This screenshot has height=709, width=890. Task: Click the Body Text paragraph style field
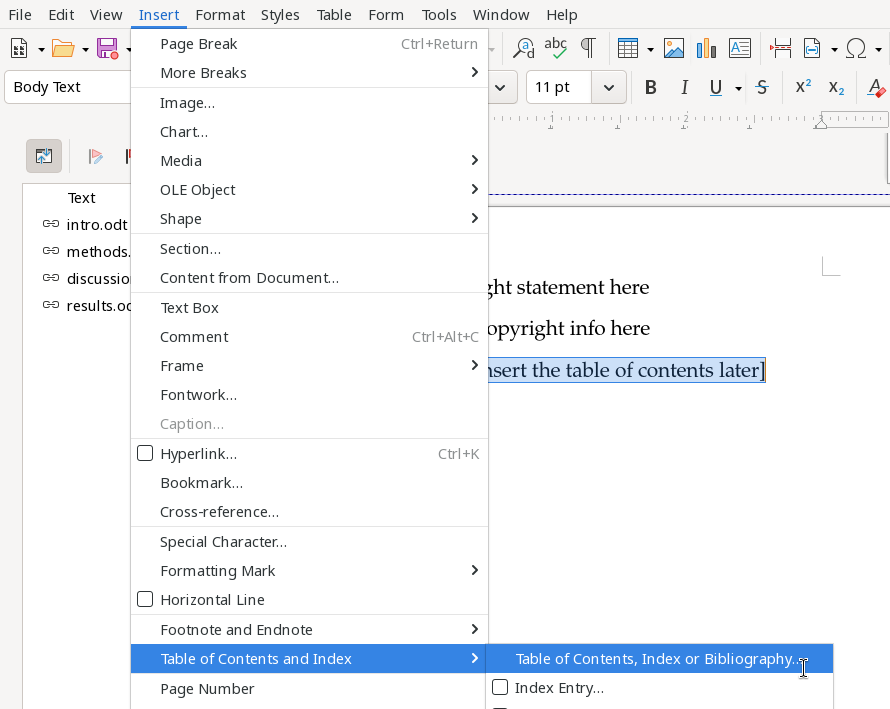click(x=68, y=87)
